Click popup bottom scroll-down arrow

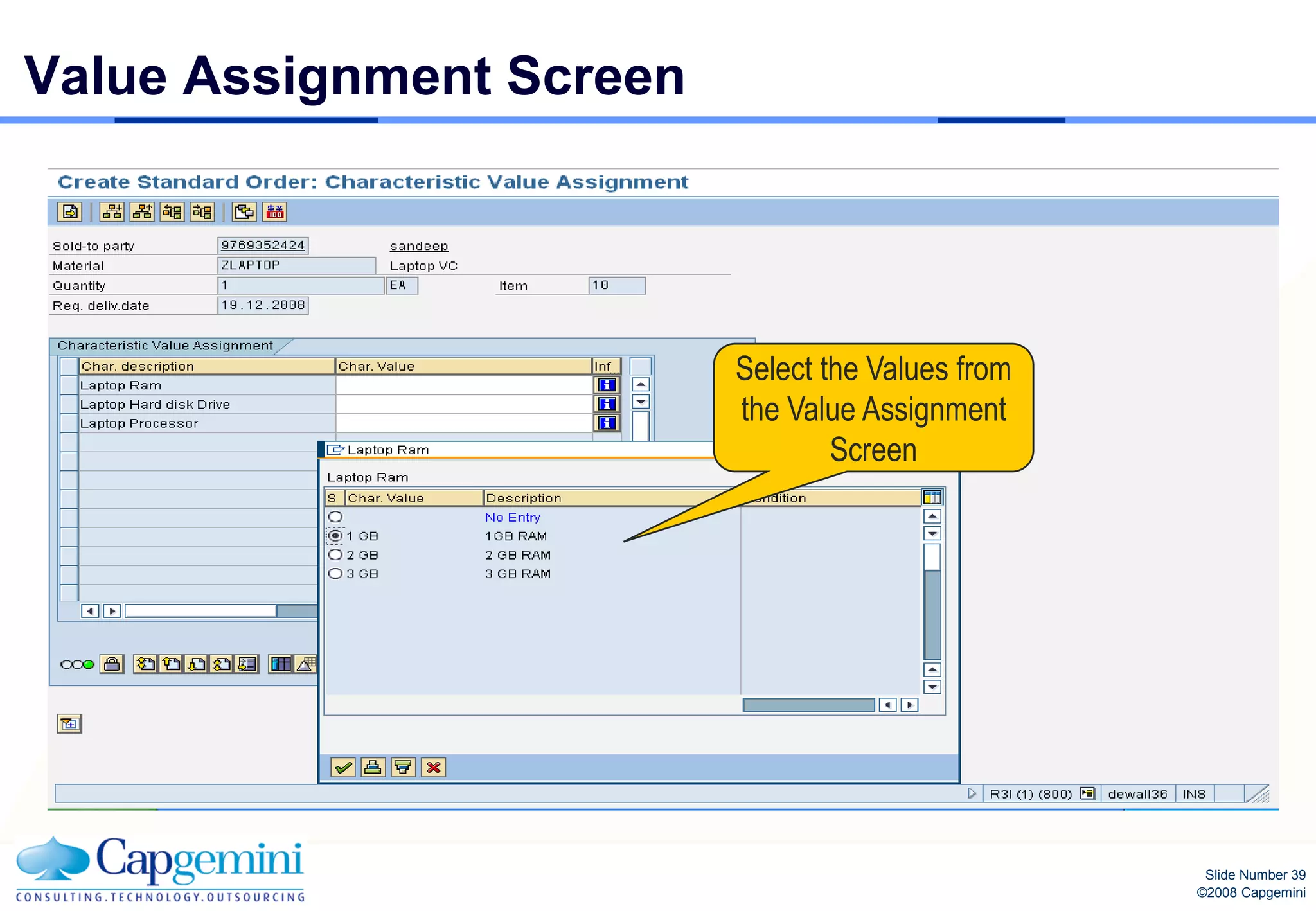[x=932, y=687]
